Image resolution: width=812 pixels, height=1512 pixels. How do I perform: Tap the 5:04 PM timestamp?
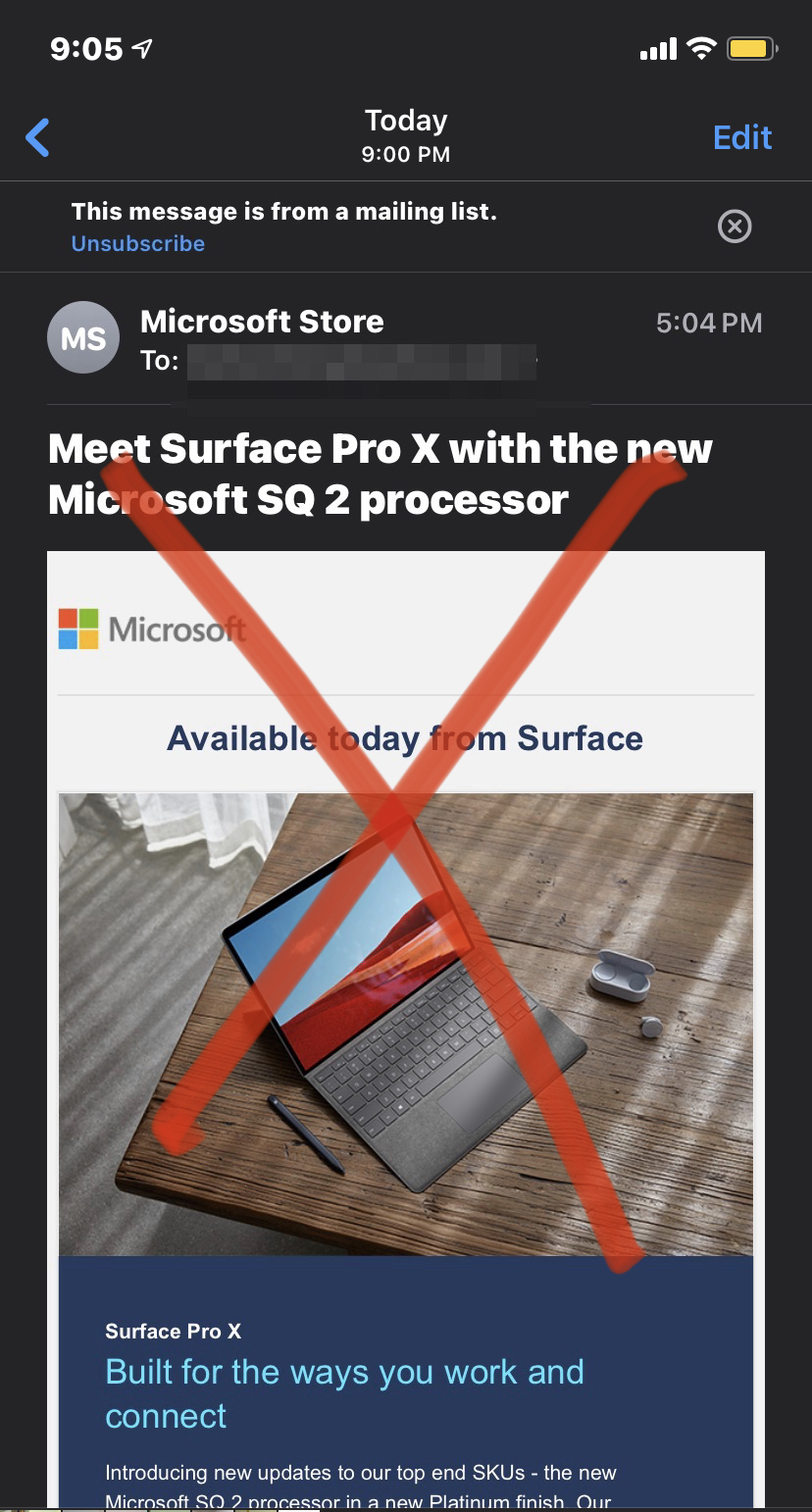(x=709, y=324)
